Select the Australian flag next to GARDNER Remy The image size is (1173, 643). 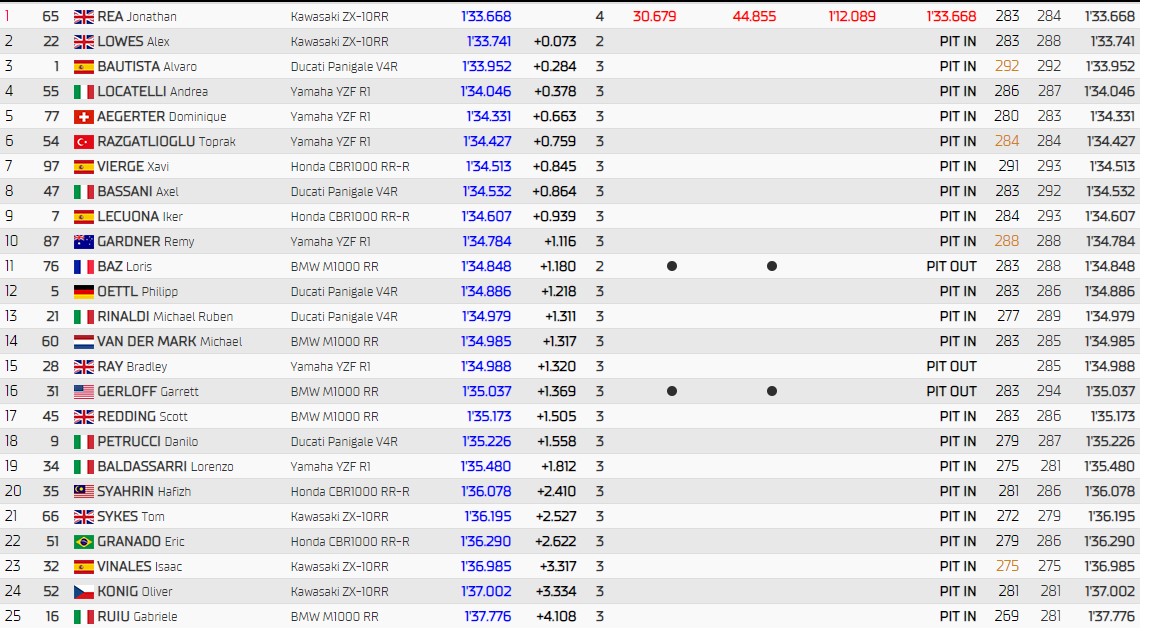click(x=84, y=241)
